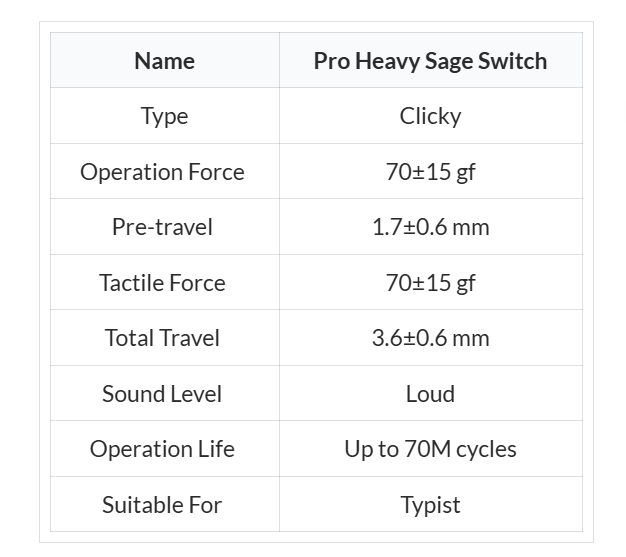
Task: Select the 1.7±0.6 mm value
Action: tap(430, 227)
